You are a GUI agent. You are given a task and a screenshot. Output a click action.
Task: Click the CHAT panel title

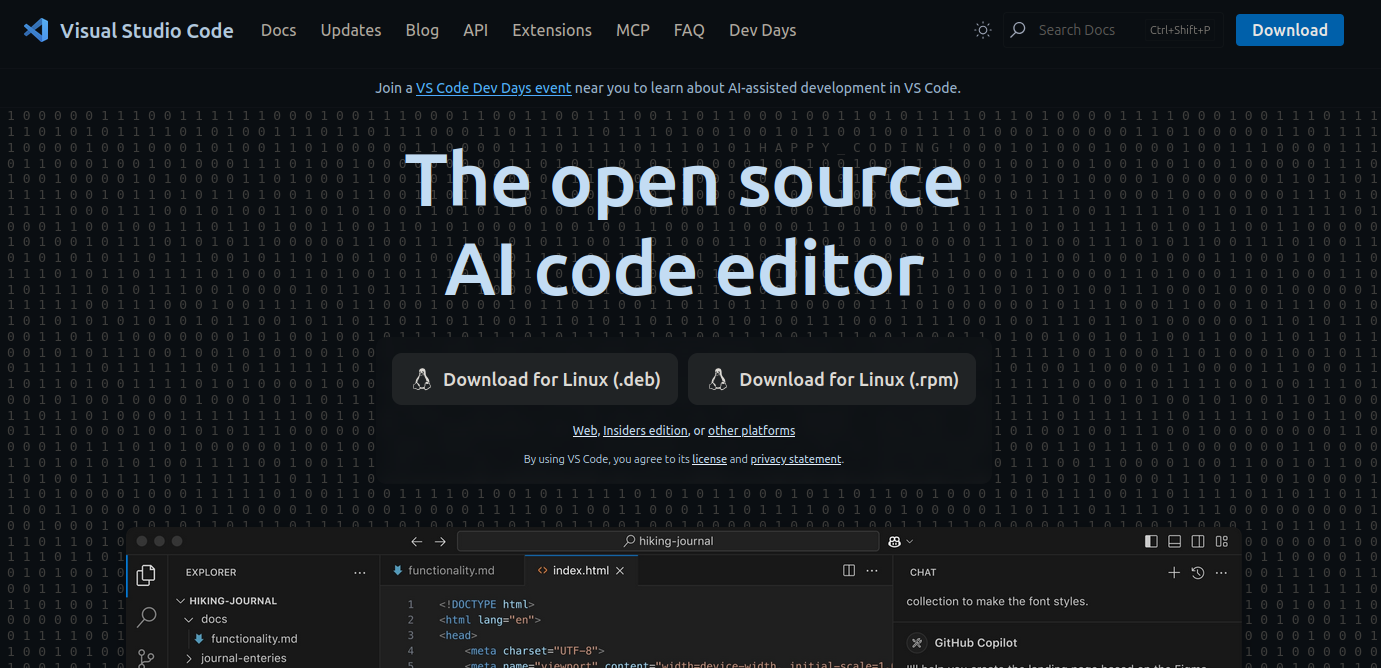[x=923, y=573]
